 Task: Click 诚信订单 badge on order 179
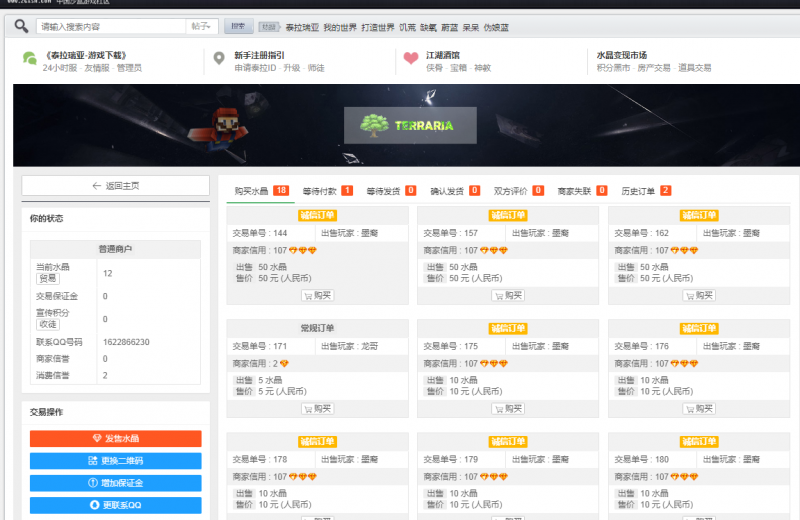click(508, 442)
